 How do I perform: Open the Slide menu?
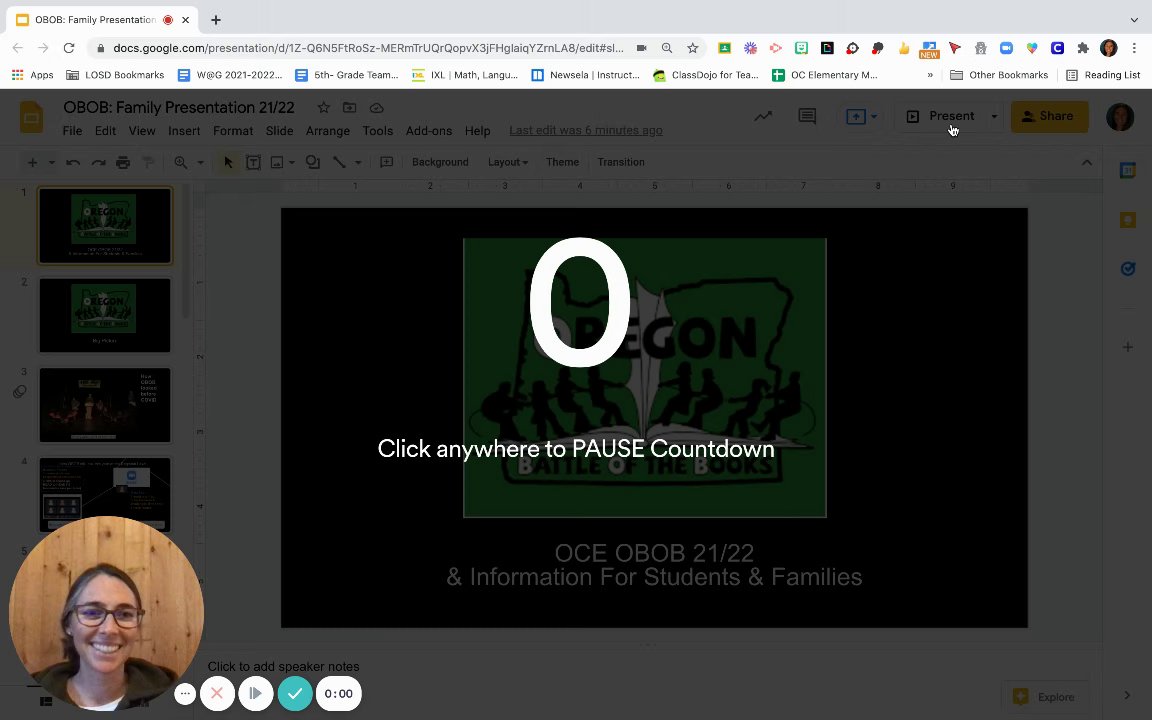coord(279,131)
